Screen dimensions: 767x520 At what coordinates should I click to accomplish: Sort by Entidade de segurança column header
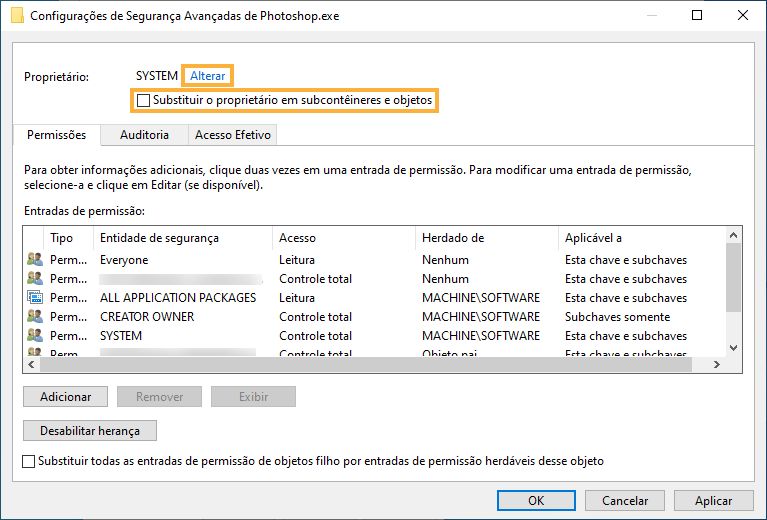(x=183, y=238)
